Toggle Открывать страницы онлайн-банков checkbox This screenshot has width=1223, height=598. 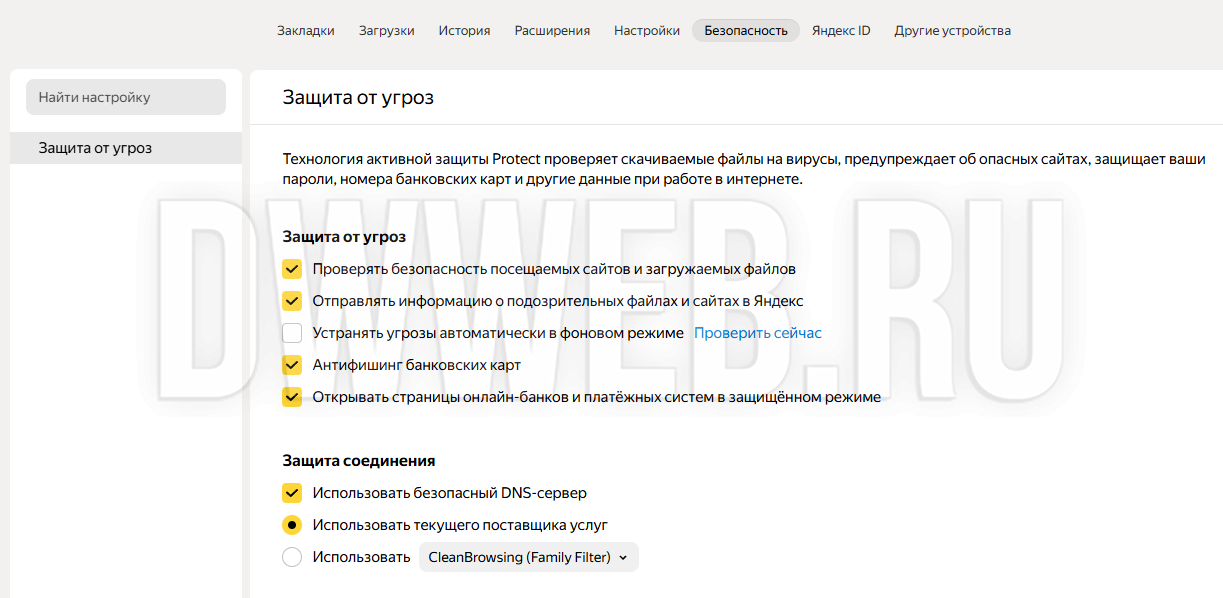coord(292,397)
